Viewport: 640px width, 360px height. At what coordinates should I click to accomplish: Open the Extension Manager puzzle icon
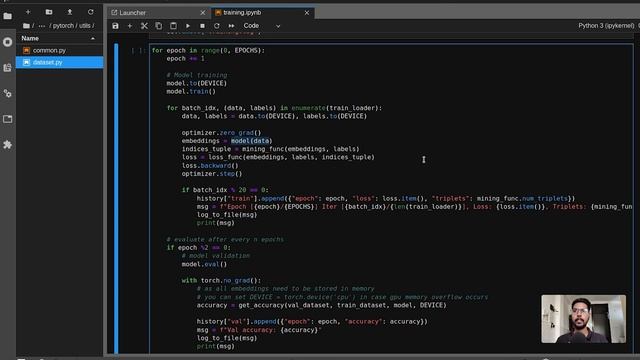point(7,145)
